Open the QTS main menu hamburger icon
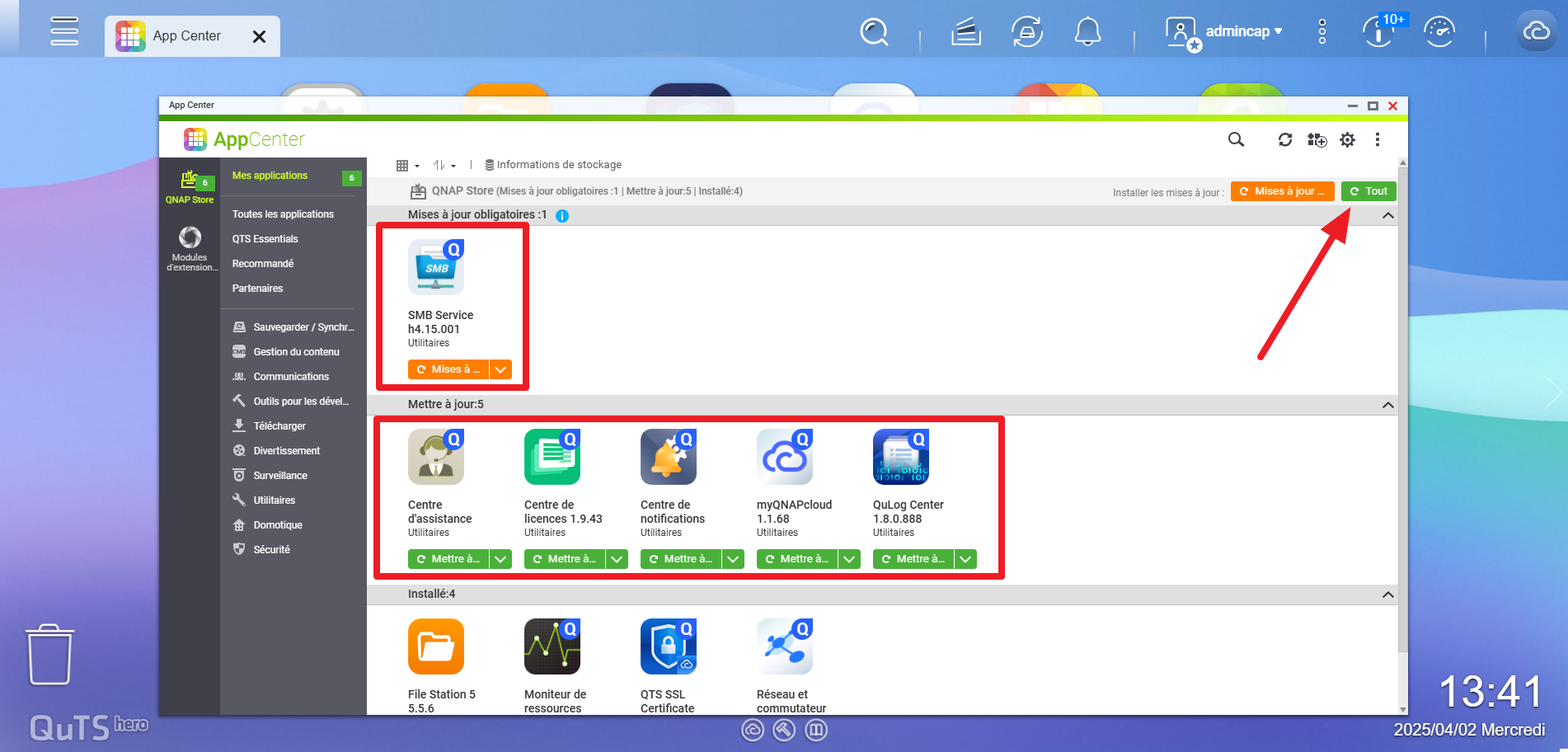 click(64, 31)
